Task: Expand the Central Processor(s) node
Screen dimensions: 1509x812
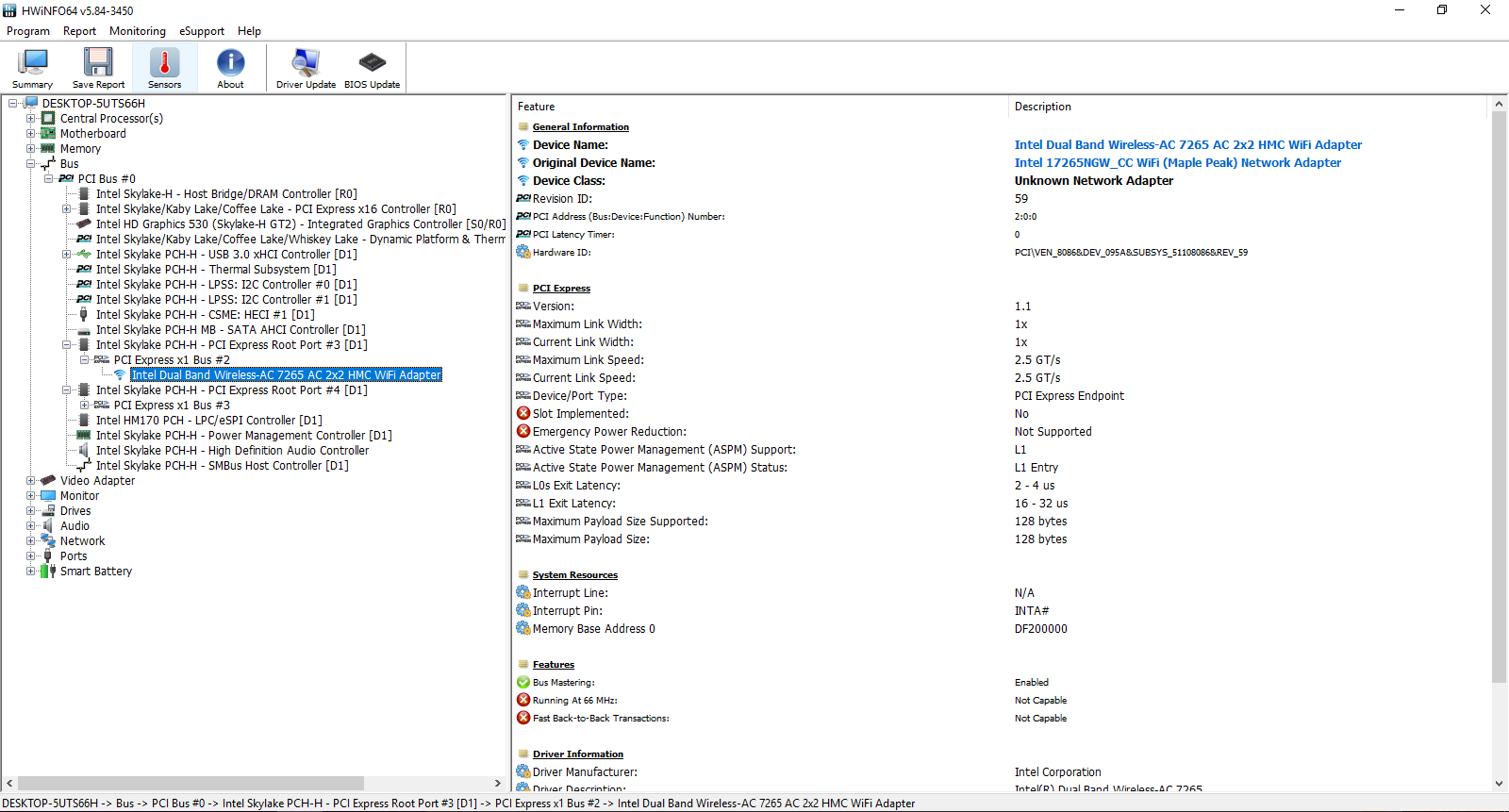Action: (30, 118)
